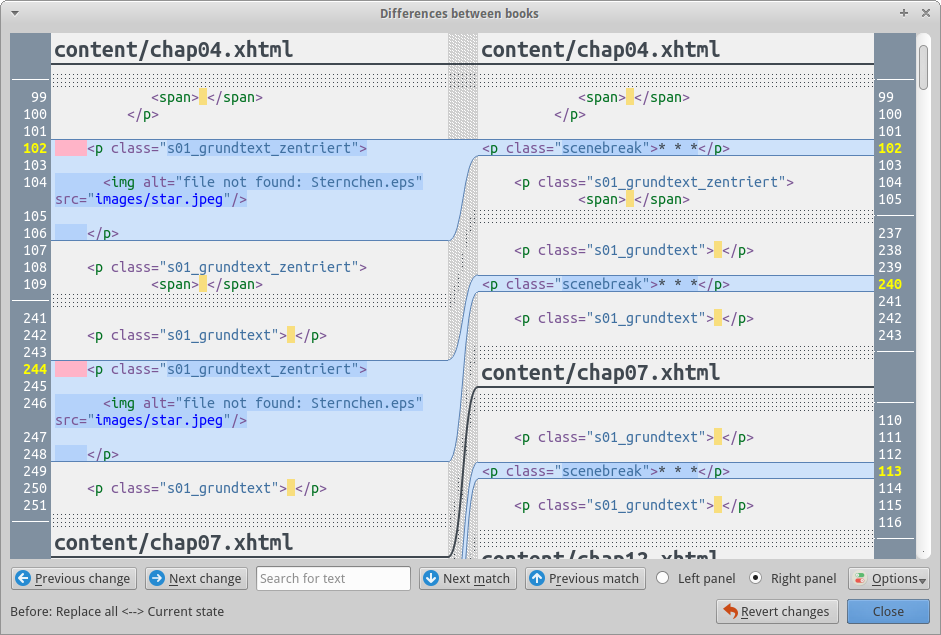Click highlighted line number 240 in right gutter
Image resolution: width=941 pixels, height=635 pixels.
coord(889,284)
